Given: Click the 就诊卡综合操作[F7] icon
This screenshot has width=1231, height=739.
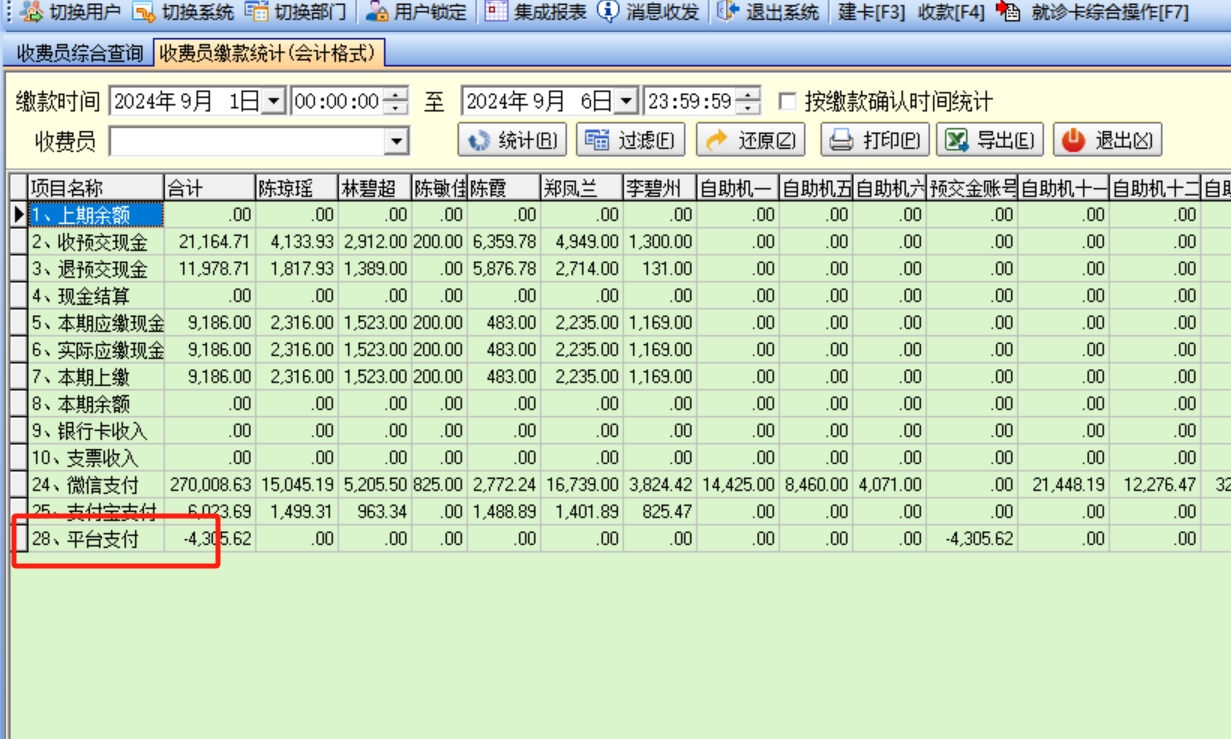Looking at the screenshot, I should (x=1008, y=12).
